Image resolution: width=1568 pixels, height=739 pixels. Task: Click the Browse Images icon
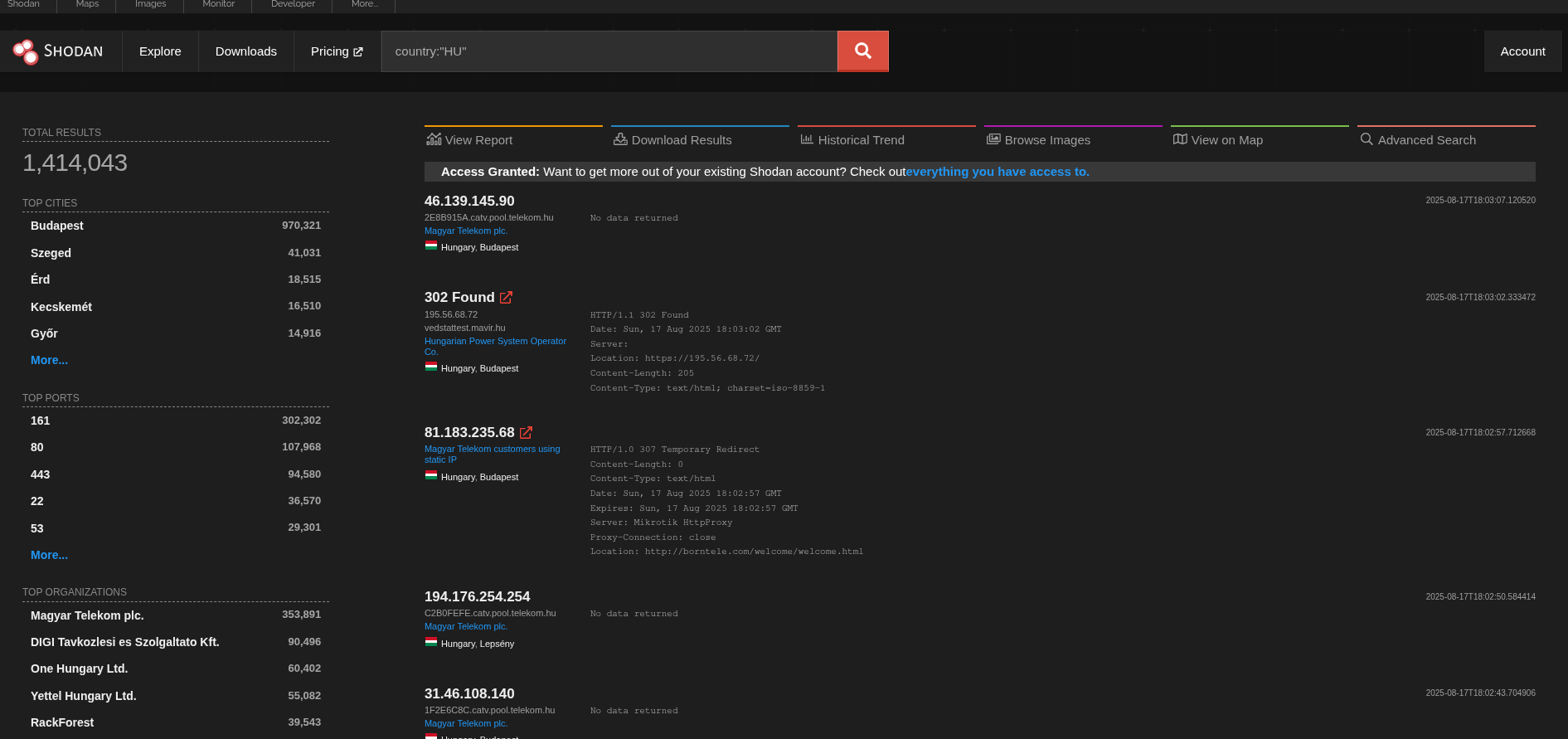(x=993, y=139)
